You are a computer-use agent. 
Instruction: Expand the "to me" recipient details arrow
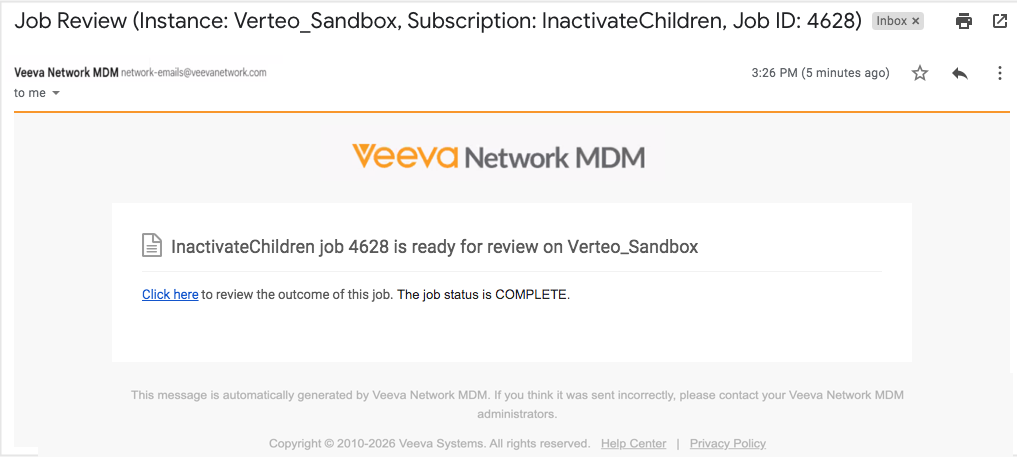56,93
